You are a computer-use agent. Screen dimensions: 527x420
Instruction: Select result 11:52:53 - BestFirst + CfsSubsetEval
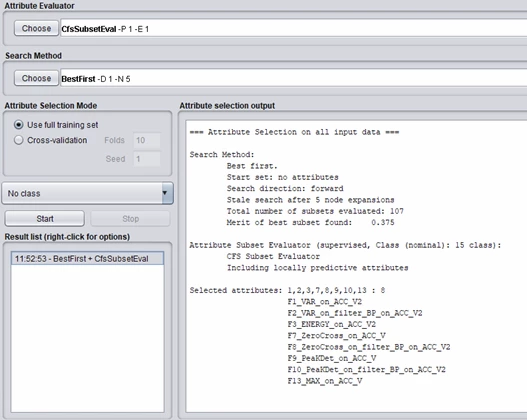click(x=87, y=258)
